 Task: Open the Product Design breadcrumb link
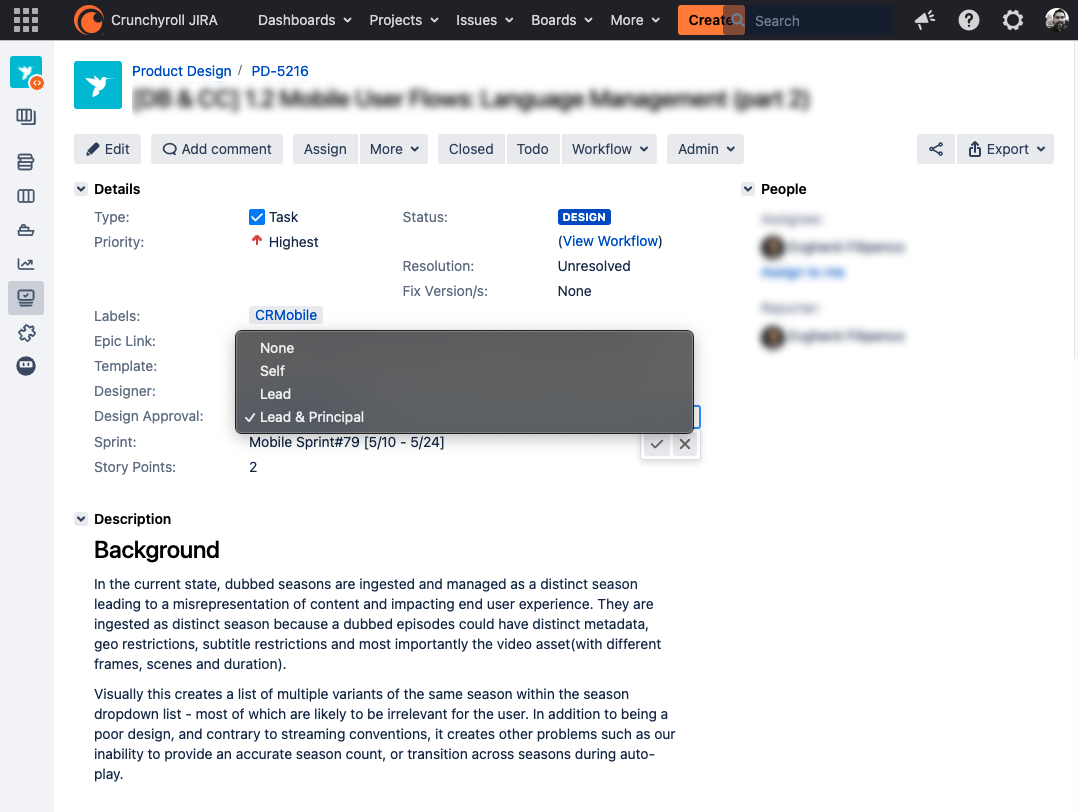[x=182, y=71]
